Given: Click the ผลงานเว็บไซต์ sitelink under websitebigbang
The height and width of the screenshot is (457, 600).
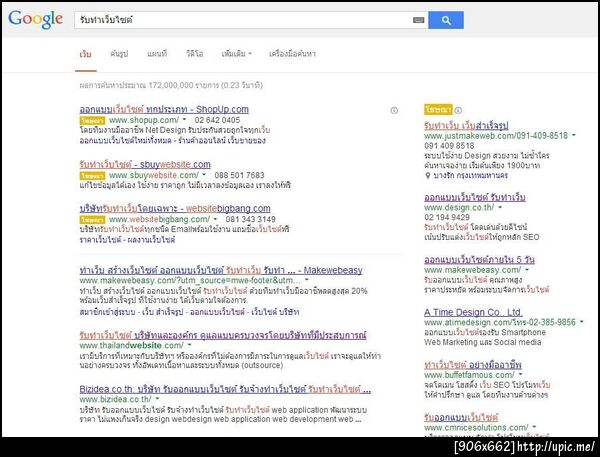Looking at the screenshot, I should click(x=151, y=240).
